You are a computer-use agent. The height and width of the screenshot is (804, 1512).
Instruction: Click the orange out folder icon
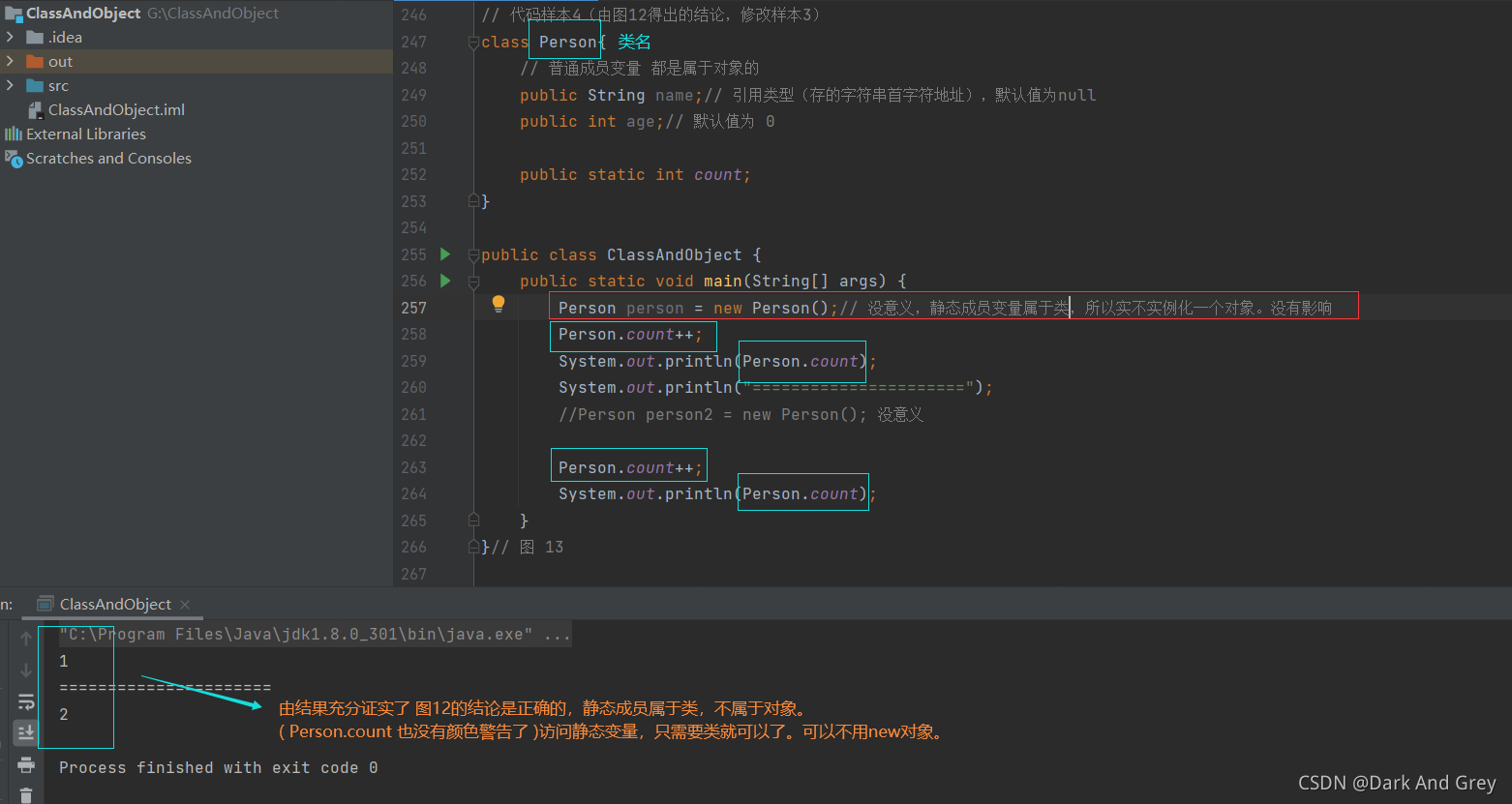(x=36, y=61)
